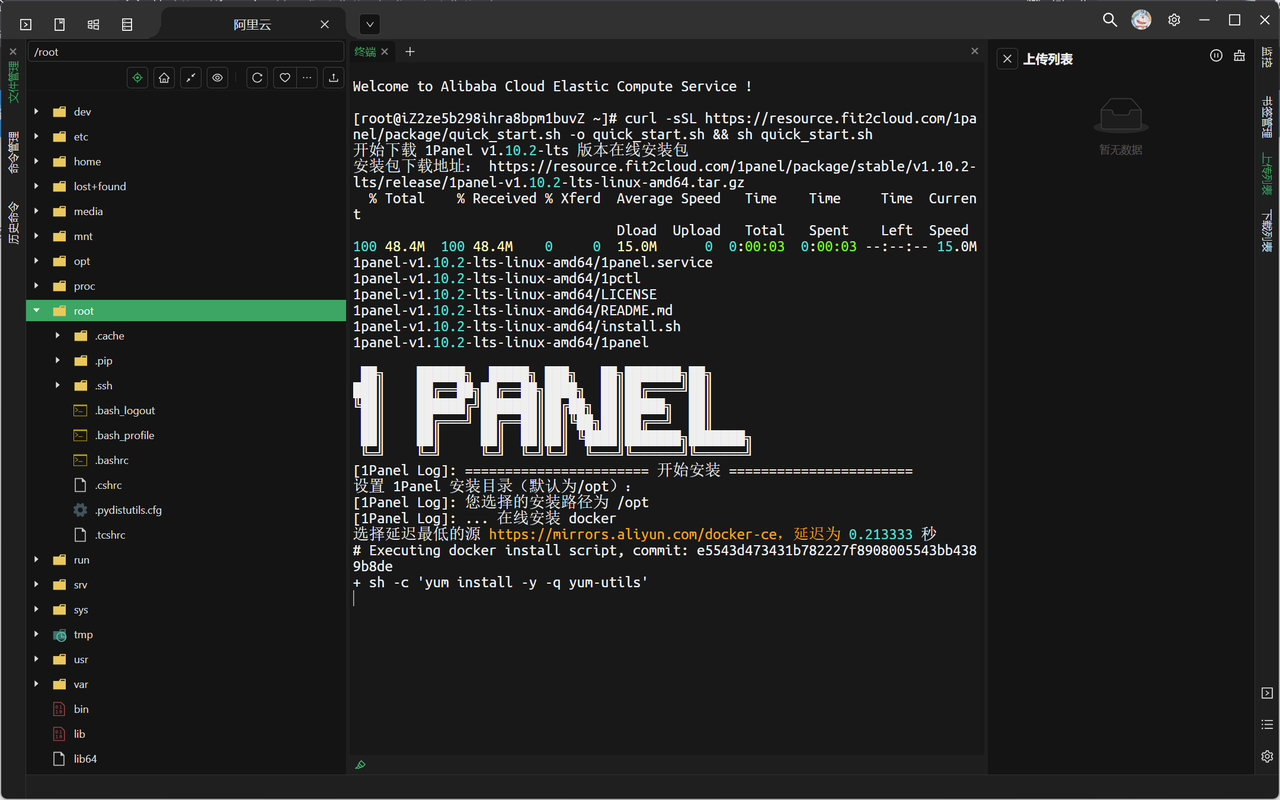
Task: Click the /root path input field
Action: pos(185,52)
